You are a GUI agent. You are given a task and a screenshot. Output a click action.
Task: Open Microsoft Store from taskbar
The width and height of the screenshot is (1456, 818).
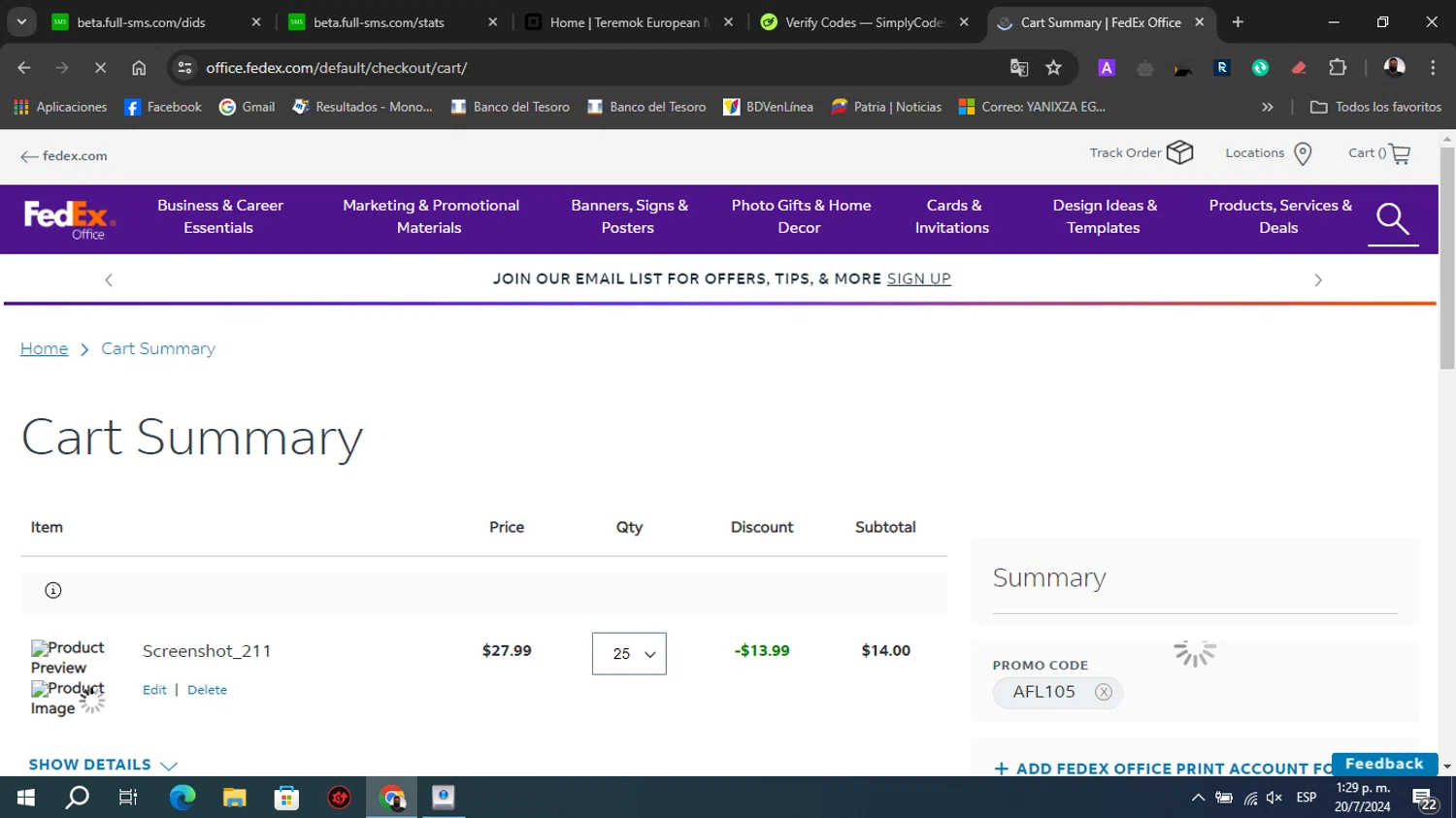point(286,798)
